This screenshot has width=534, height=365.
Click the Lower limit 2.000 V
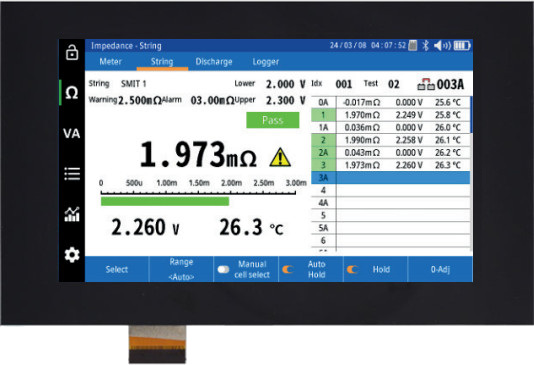coord(285,84)
